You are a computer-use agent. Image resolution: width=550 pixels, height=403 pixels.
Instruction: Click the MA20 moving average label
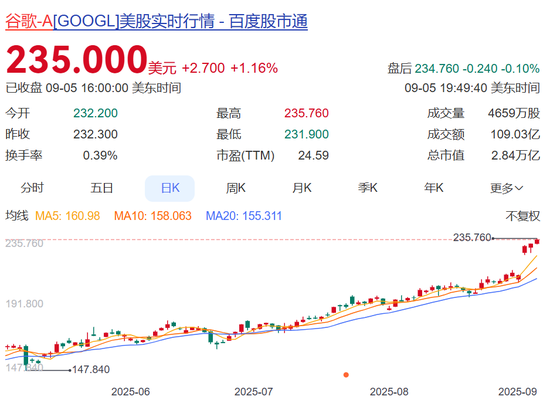tap(244, 216)
